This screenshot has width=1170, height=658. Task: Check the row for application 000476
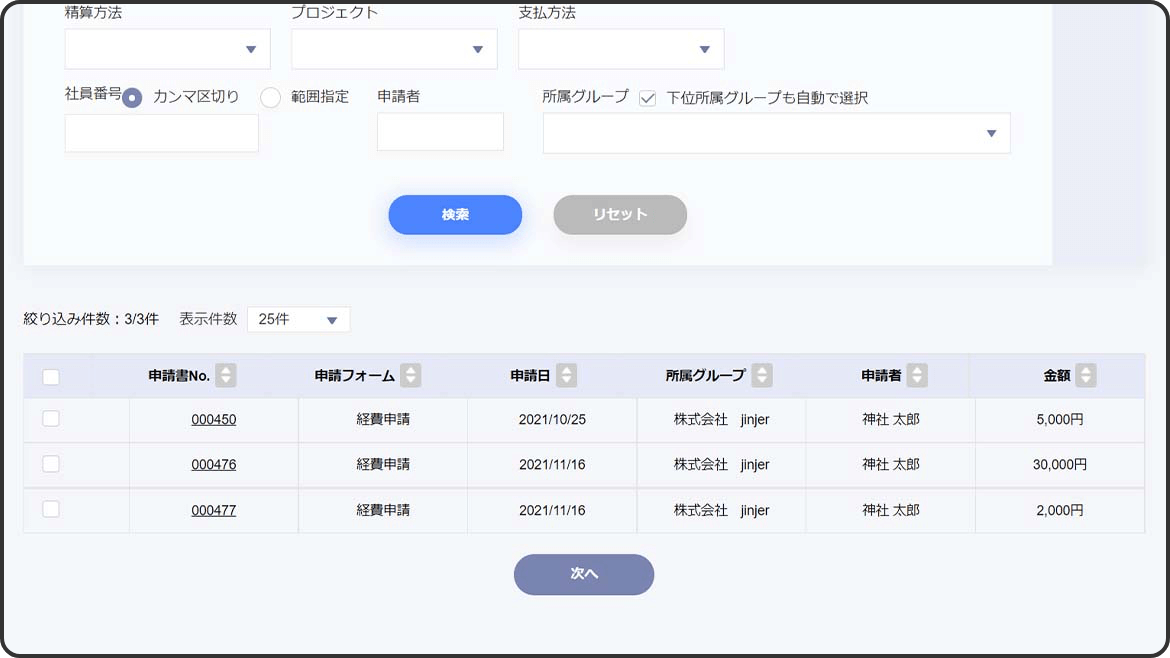(x=51, y=464)
